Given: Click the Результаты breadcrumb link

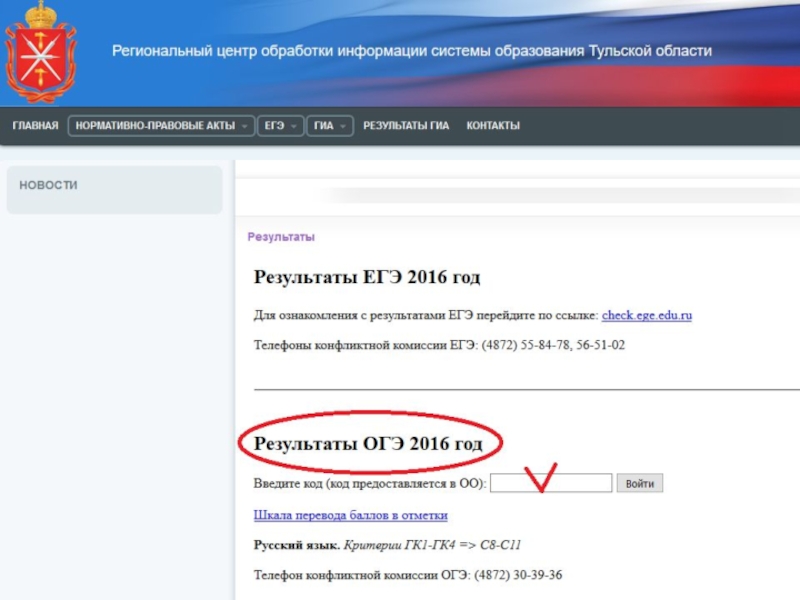Looking at the screenshot, I should coord(281,237).
